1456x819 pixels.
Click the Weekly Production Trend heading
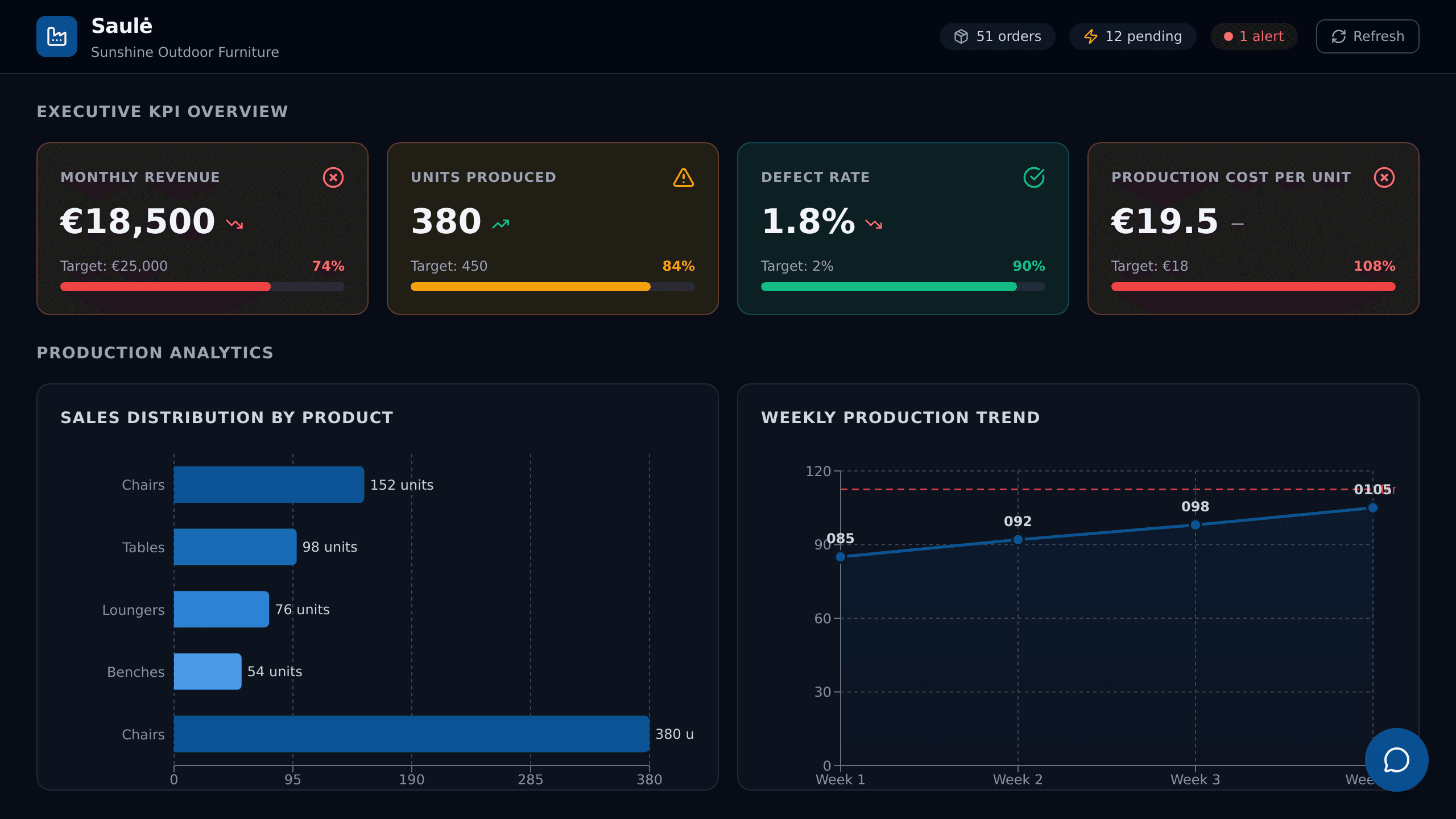[901, 417]
